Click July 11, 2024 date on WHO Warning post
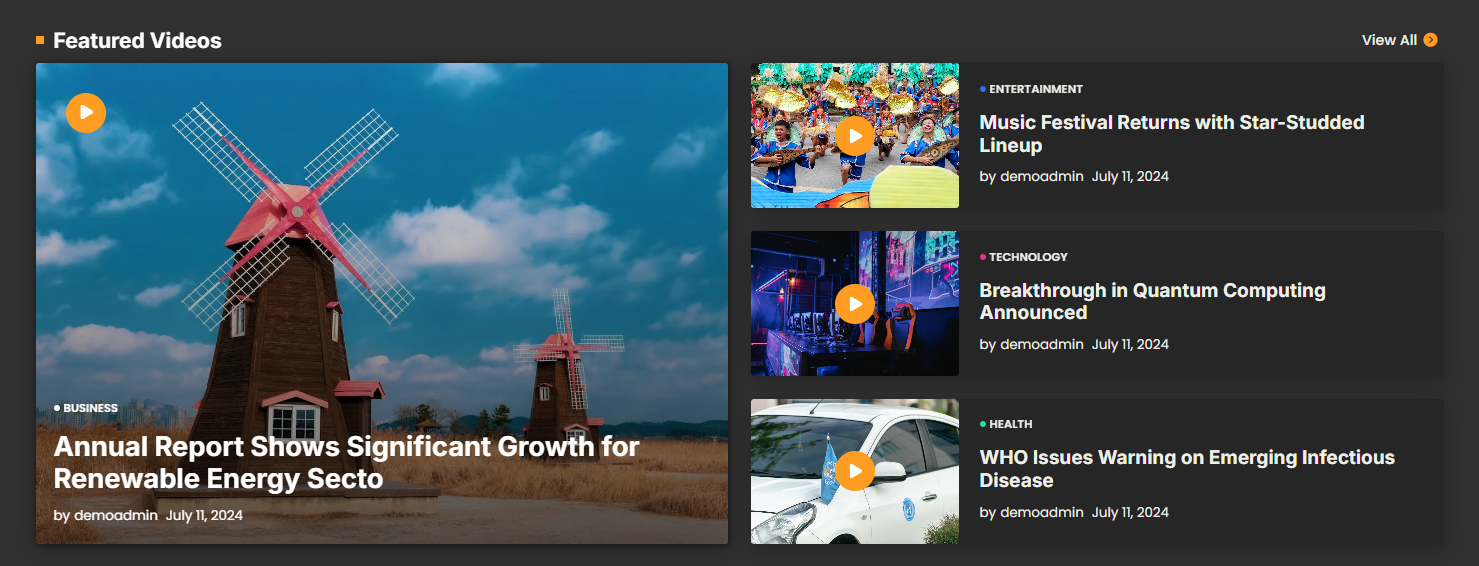 tap(1130, 512)
